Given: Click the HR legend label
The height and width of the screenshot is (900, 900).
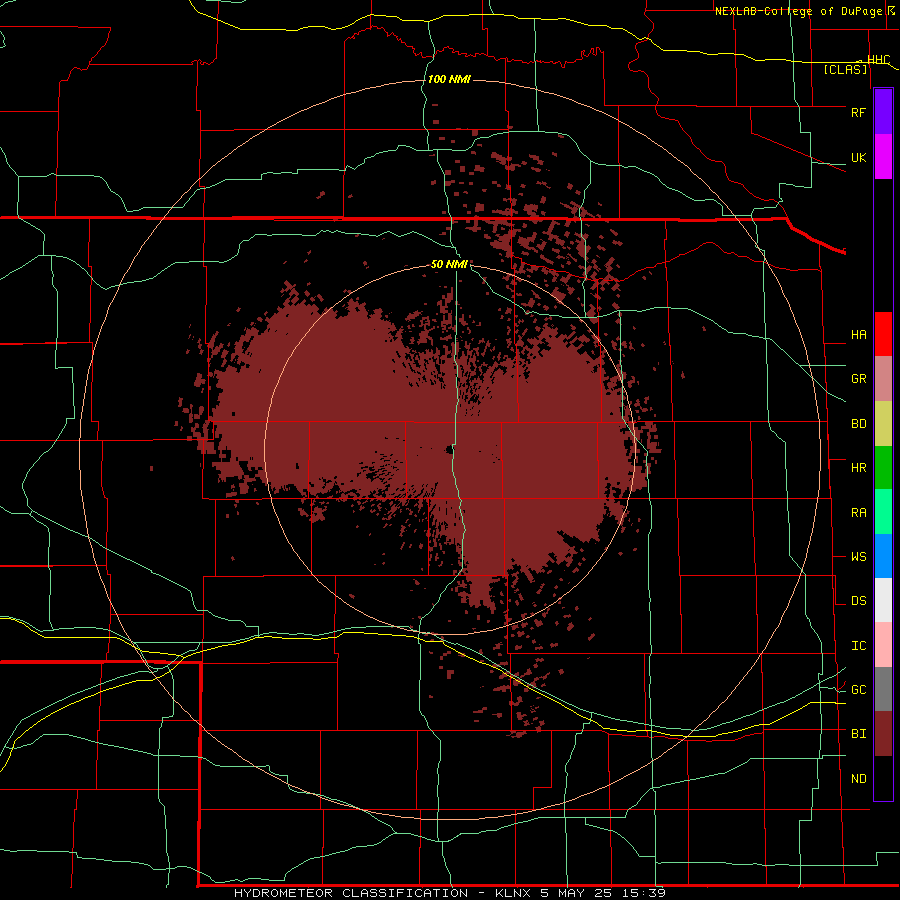Looking at the screenshot, I should pos(858,468).
